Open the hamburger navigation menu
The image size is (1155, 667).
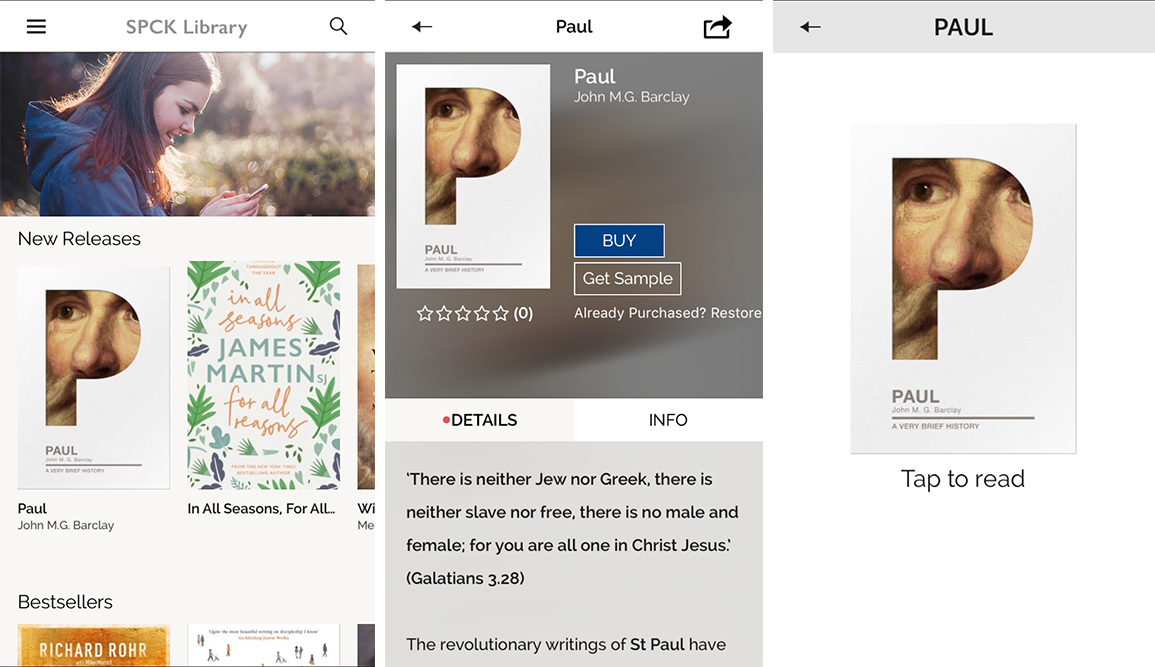(37, 26)
